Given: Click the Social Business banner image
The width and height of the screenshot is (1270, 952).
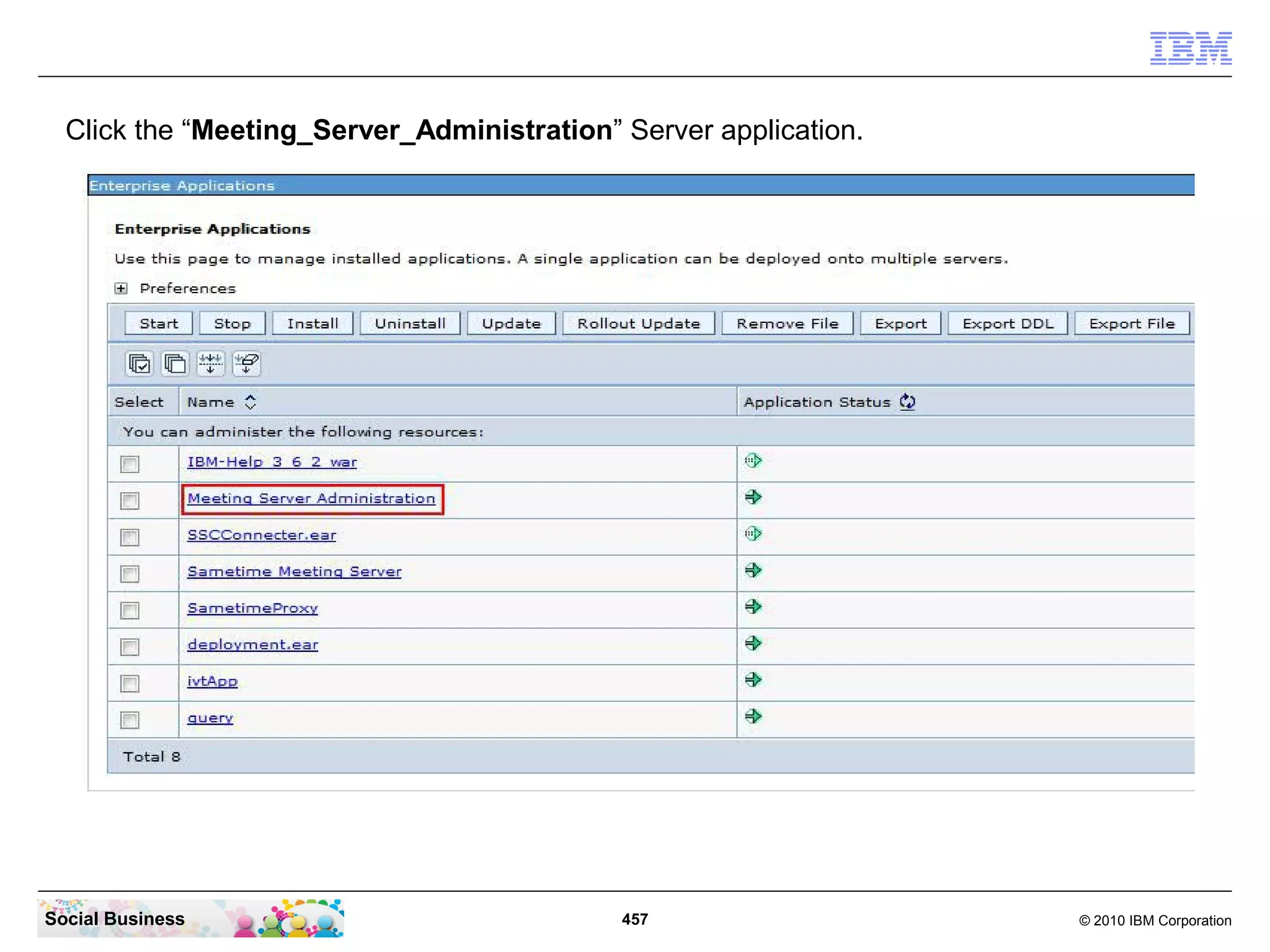Looking at the screenshot, I should click(191, 918).
